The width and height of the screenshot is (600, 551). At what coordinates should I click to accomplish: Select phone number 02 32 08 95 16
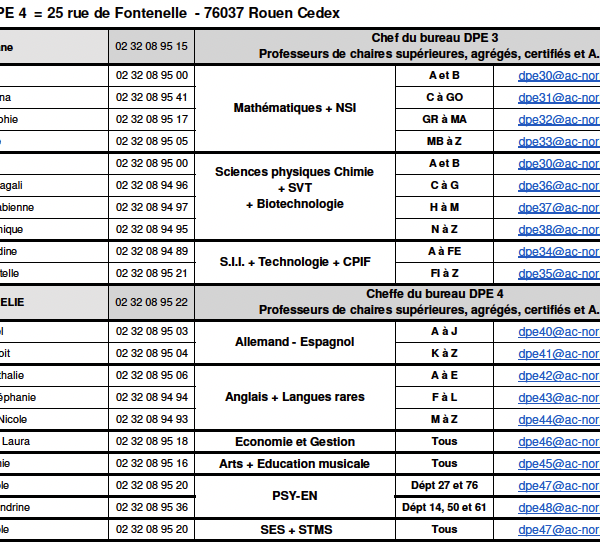pos(152,463)
